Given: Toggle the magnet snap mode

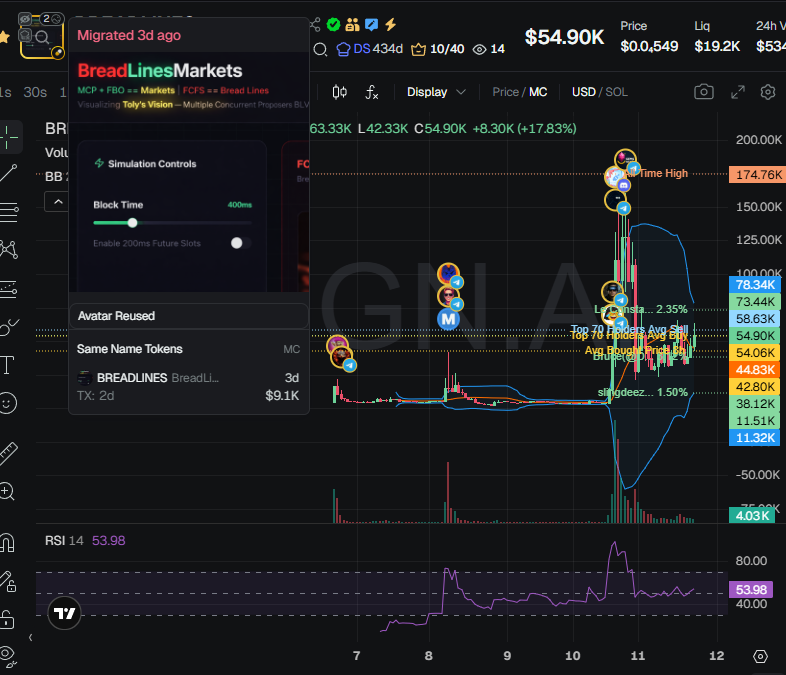Looking at the screenshot, I should [8, 542].
